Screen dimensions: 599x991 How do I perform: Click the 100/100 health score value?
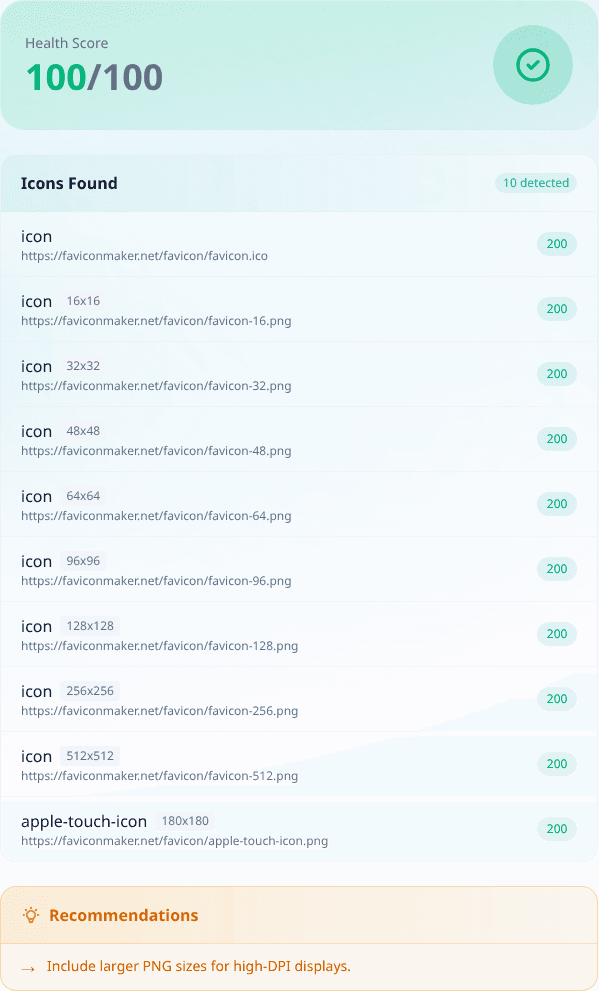click(94, 77)
